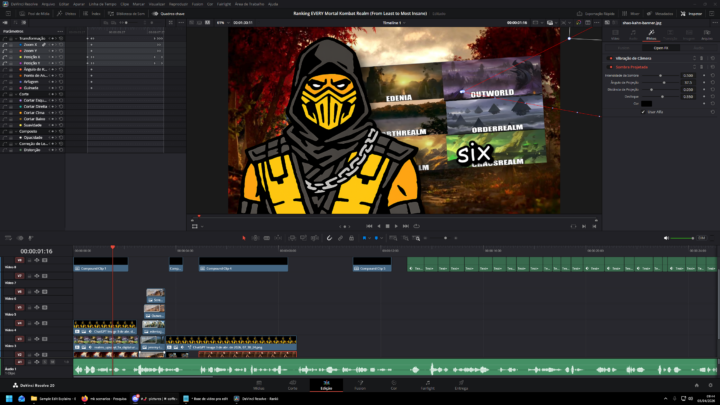Collapse the Composto parameter group
This screenshot has width=720, height=405.
tap(16, 131)
